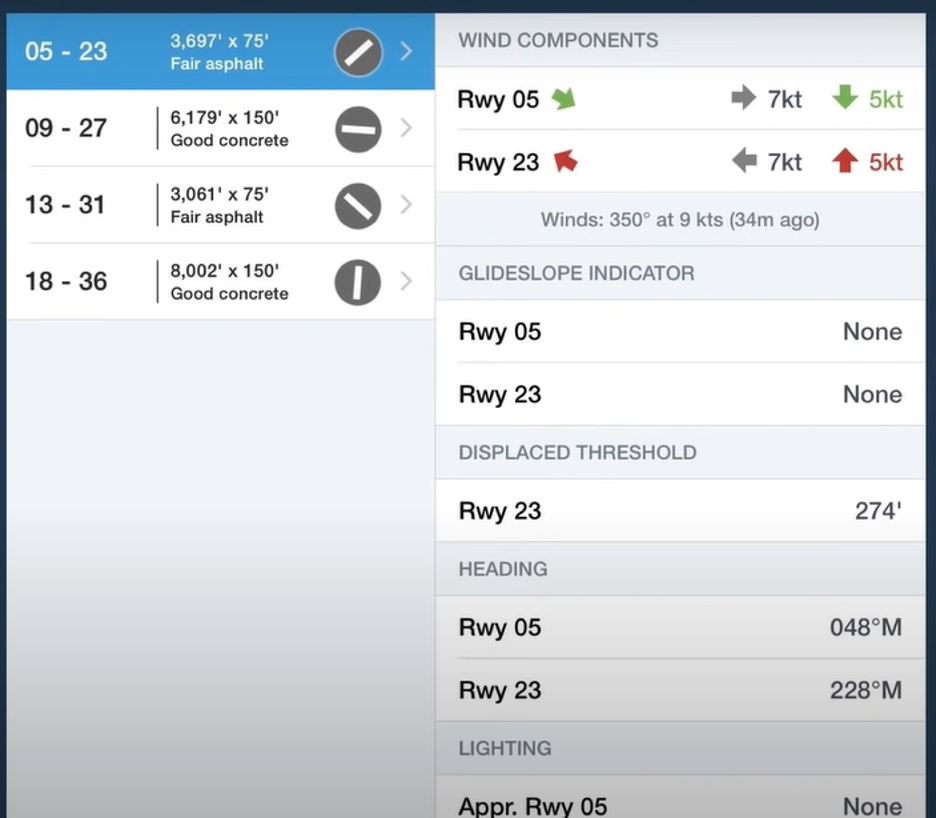Click the Rwy 23 displaced threshold 274' row
This screenshot has width=936, height=818.
[680, 511]
